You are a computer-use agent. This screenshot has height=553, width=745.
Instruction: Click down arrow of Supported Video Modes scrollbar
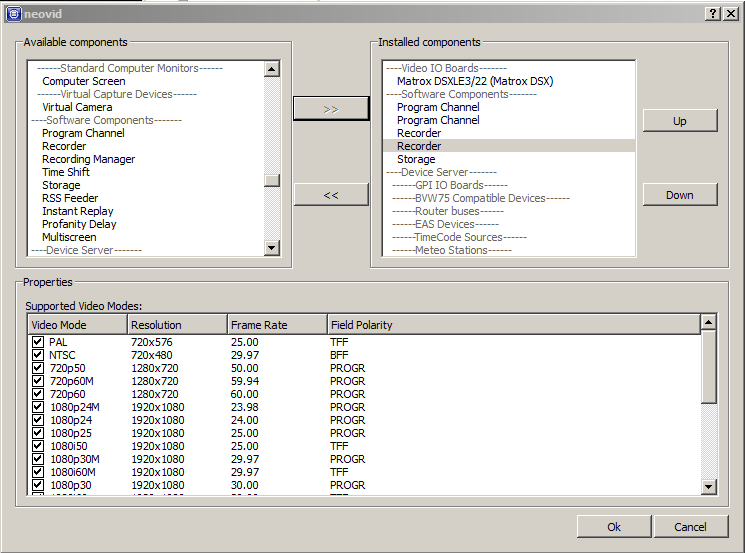[x=708, y=486]
